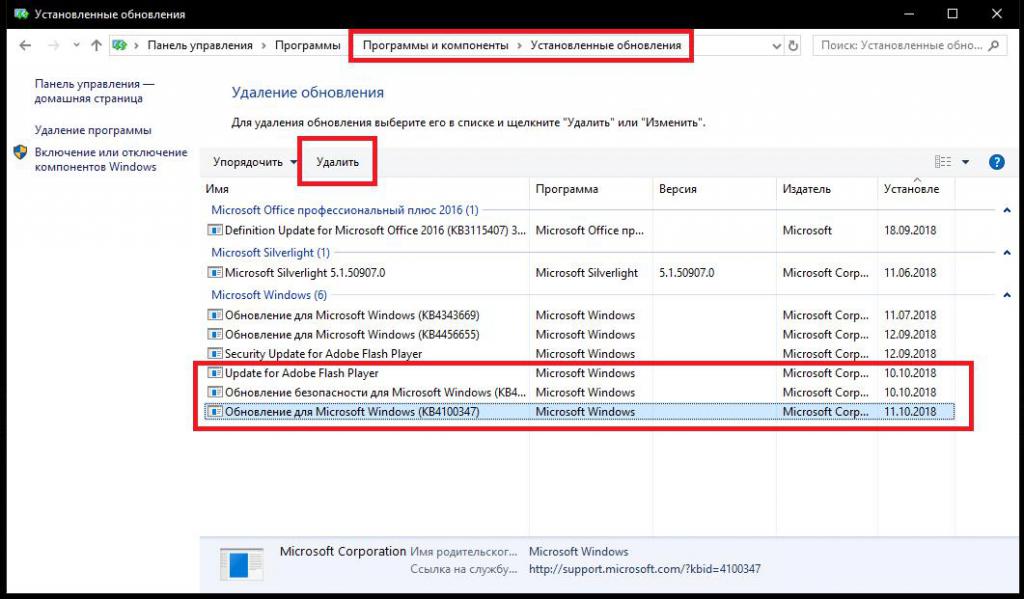
Task: Sort by the Издатель column header
Action: pyautogui.click(x=807, y=189)
